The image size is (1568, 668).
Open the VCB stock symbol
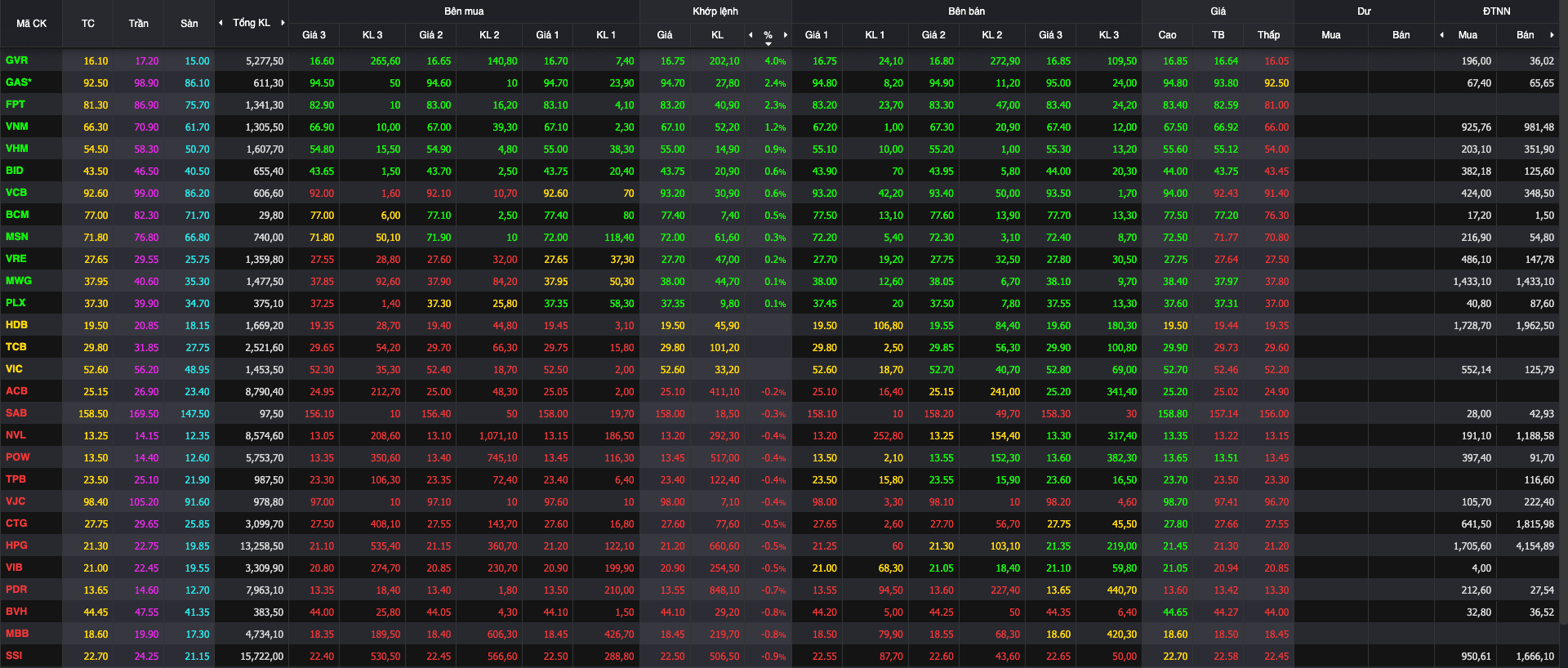tap(16, 193)
